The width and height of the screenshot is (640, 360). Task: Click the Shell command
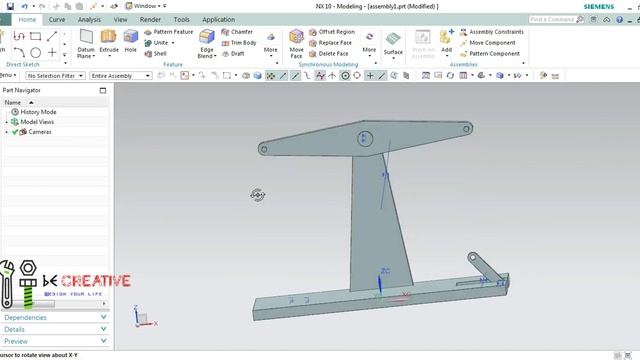tap(155, 53)
